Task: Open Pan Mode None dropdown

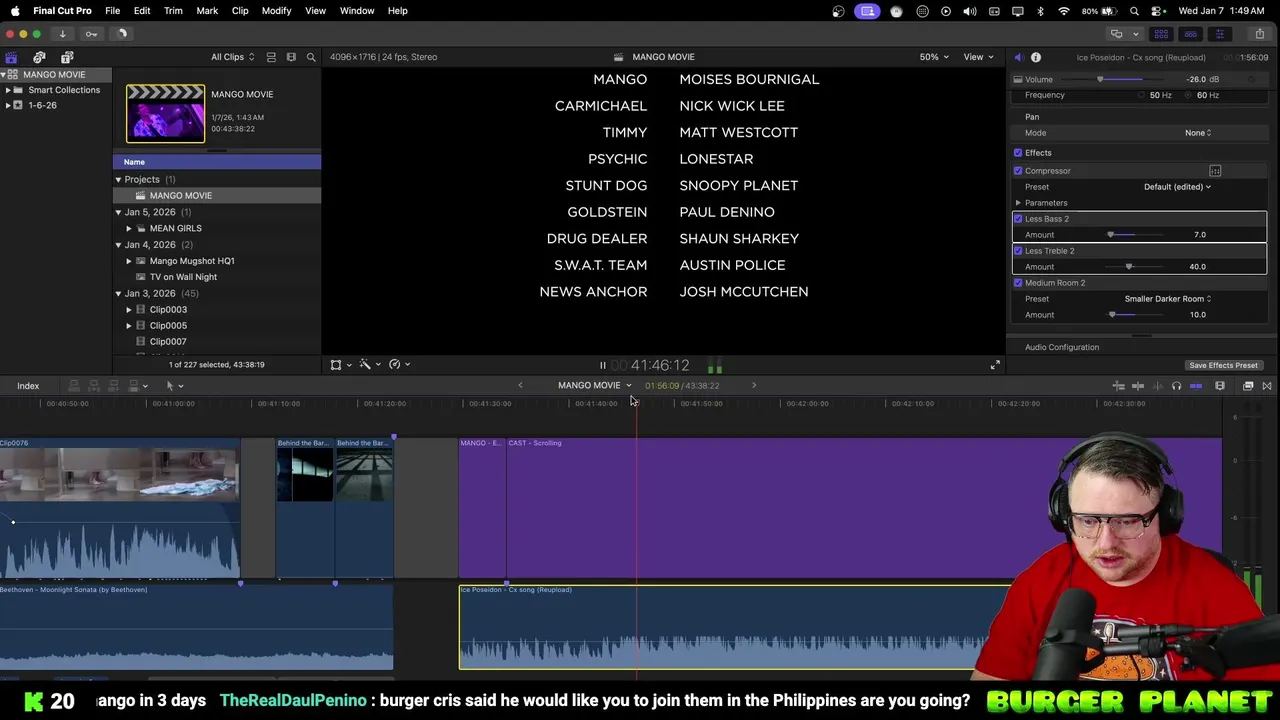Action: coord(1198,133)
